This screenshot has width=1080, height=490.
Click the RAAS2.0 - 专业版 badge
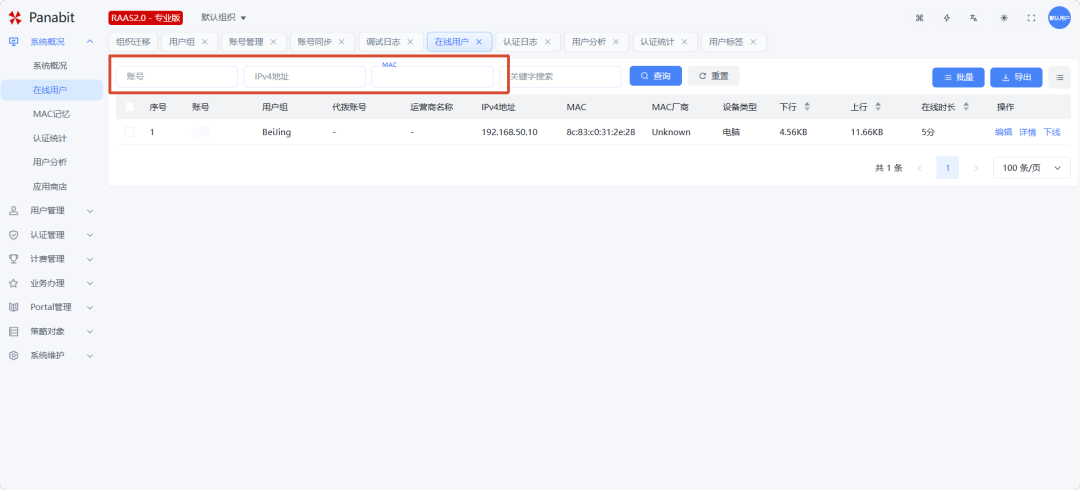(x=145, y=18)
